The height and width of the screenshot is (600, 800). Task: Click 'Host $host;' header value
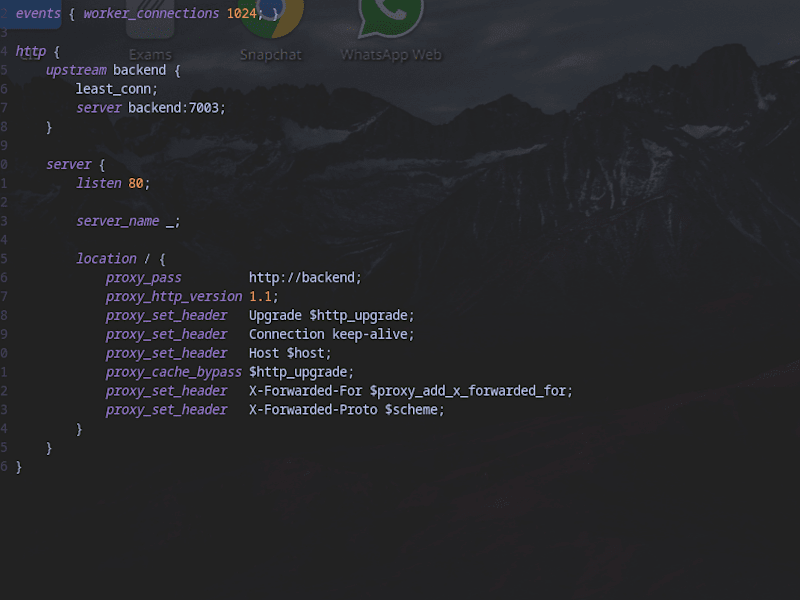point(290,354)
